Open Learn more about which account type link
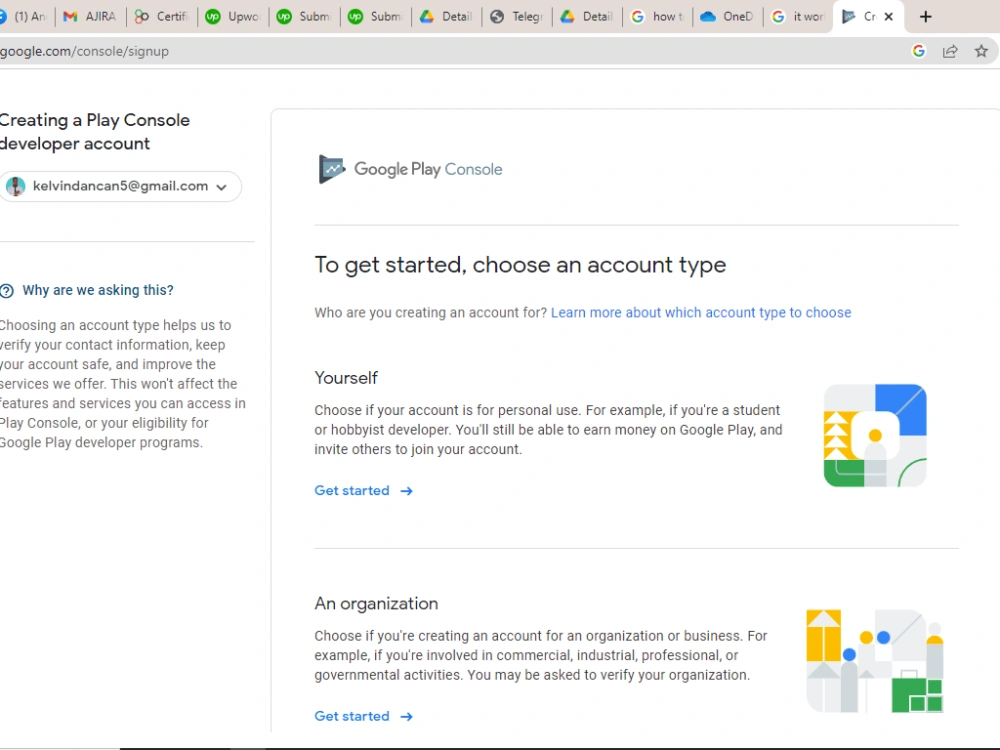The width and height of the screenshot is (1000, 750). (701, 312)
